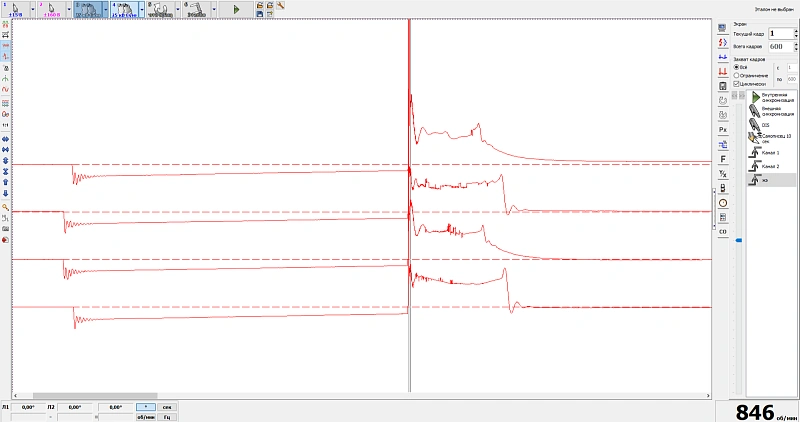Select channel 6 sensor button
This screenshot has height=422, width=800.
point(197,9)
